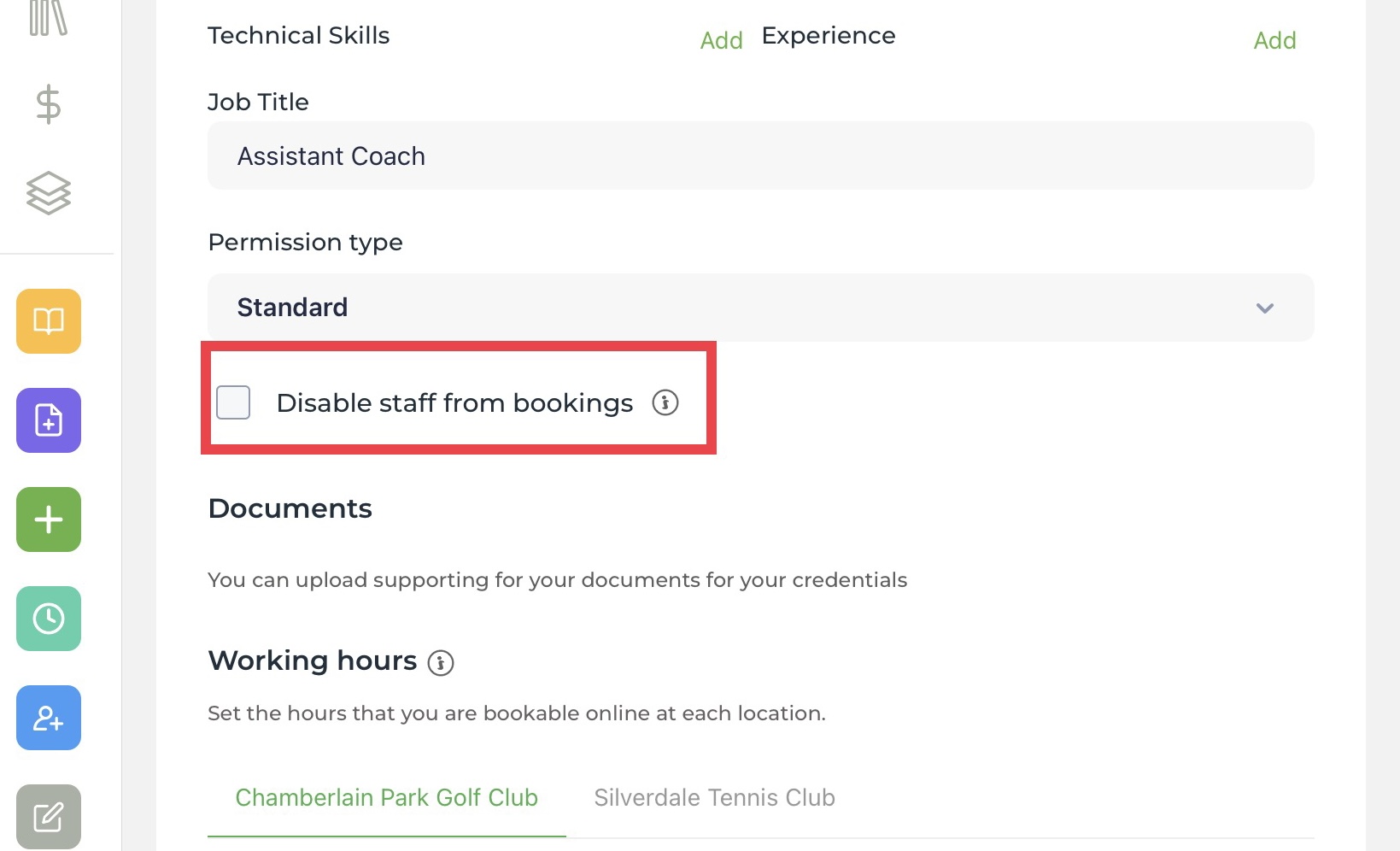1400x851 pixels.
Task: Show info for Disable staff from bookings
Action: coord(665,402)
